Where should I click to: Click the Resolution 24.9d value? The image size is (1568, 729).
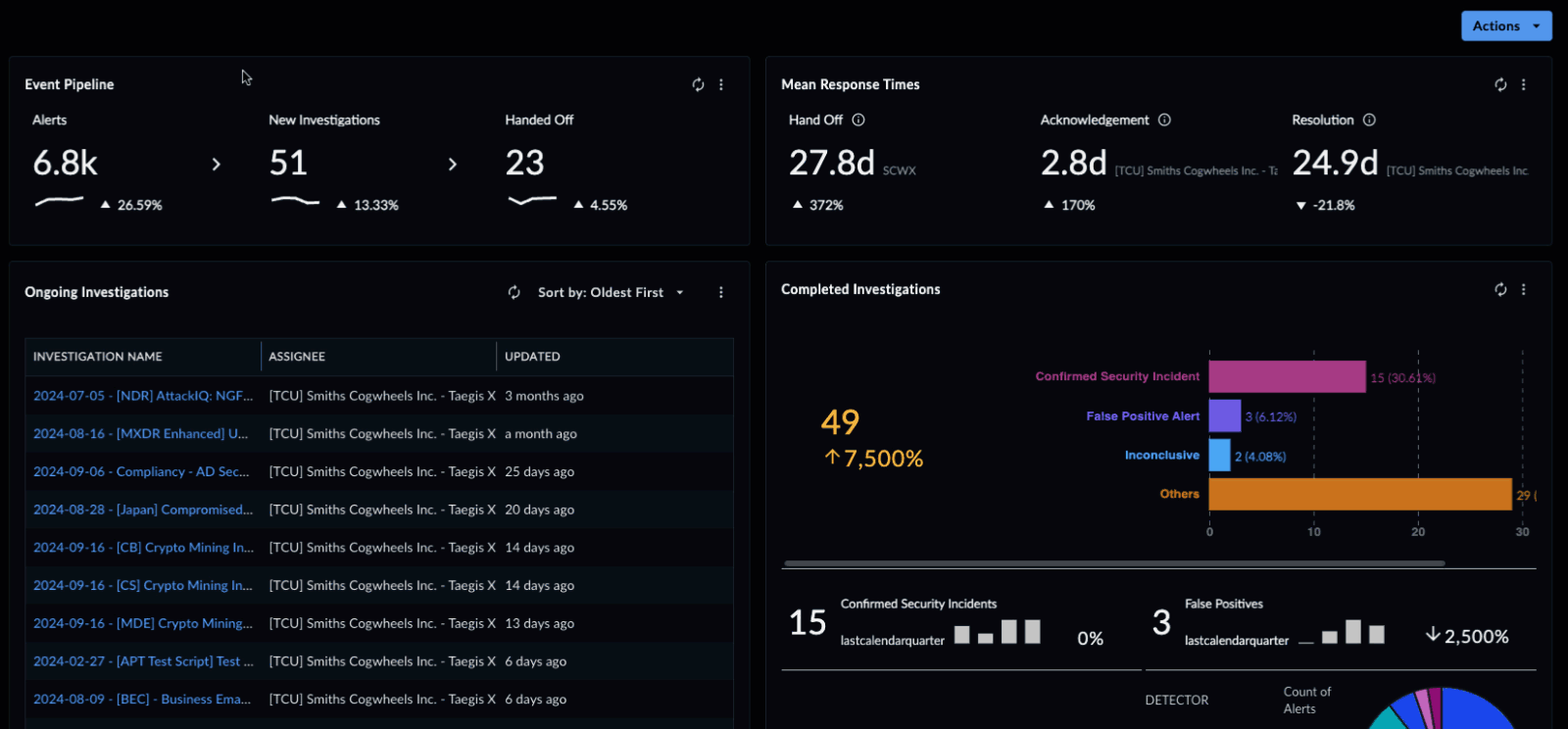(1335, 163)
